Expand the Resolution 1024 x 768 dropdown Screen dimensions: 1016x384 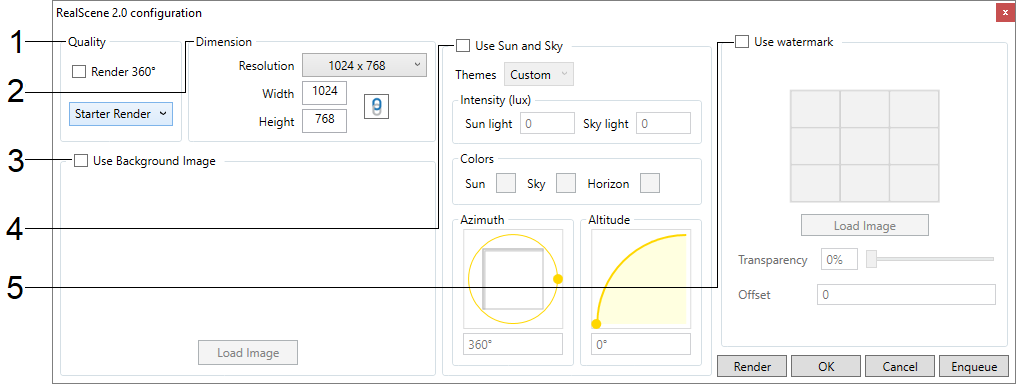(x=365, y=65)
